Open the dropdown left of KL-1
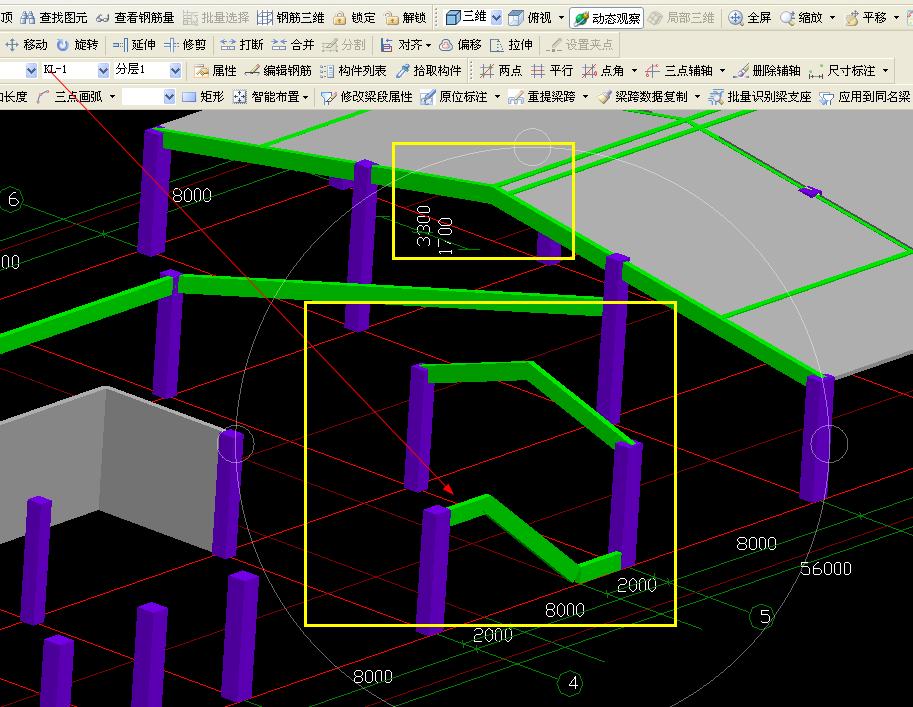Screen dimensions: 913x707 (31, 70)
